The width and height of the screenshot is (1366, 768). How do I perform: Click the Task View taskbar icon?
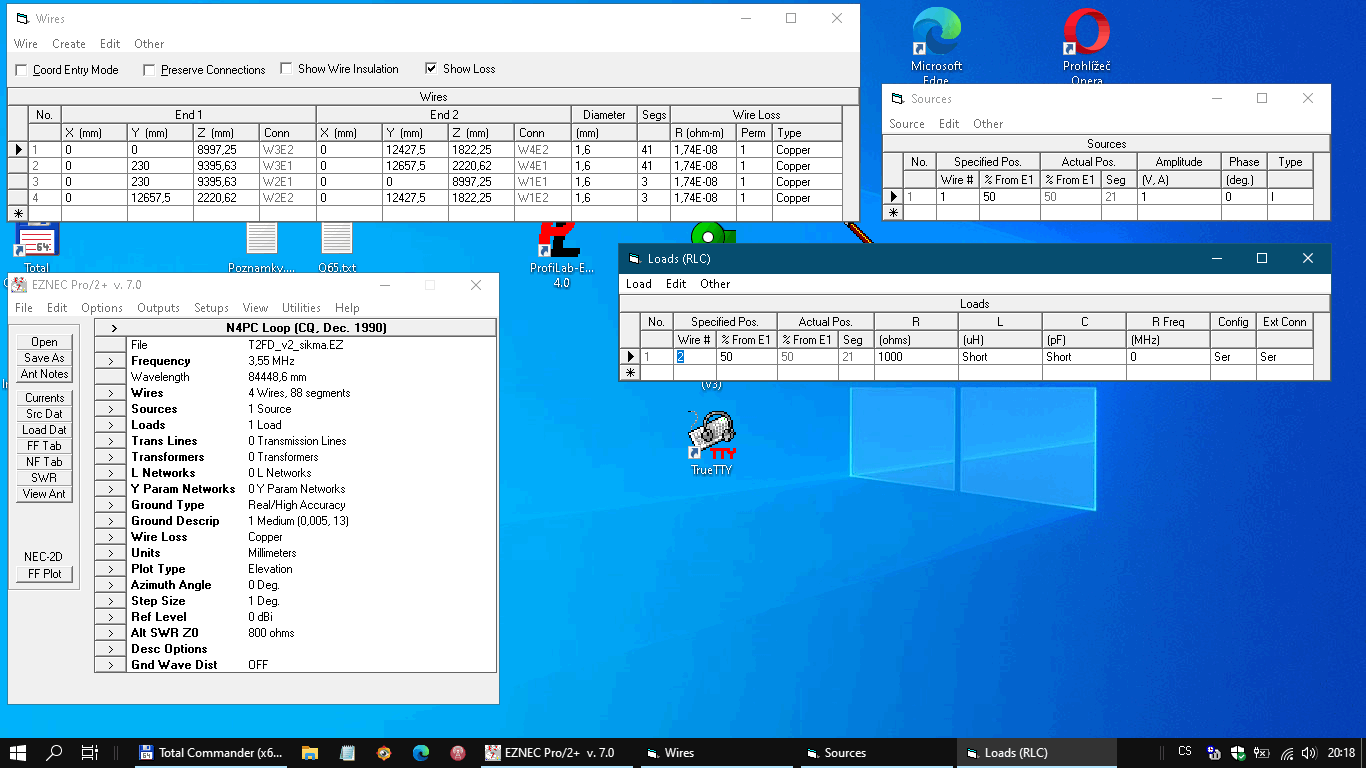coord(89,753)
